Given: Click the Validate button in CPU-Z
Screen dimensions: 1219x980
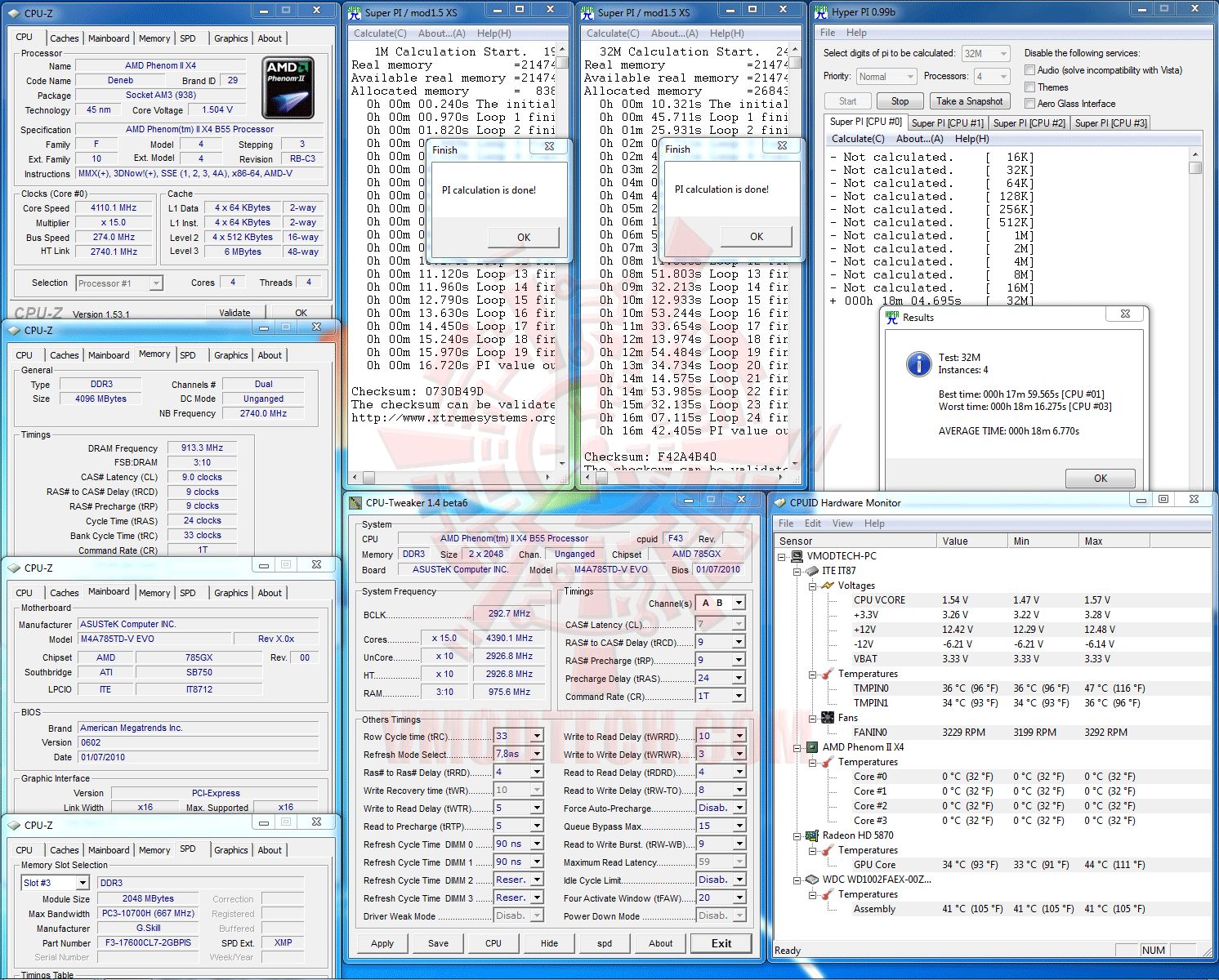Looking at the screenshot, I should [234, 313].
